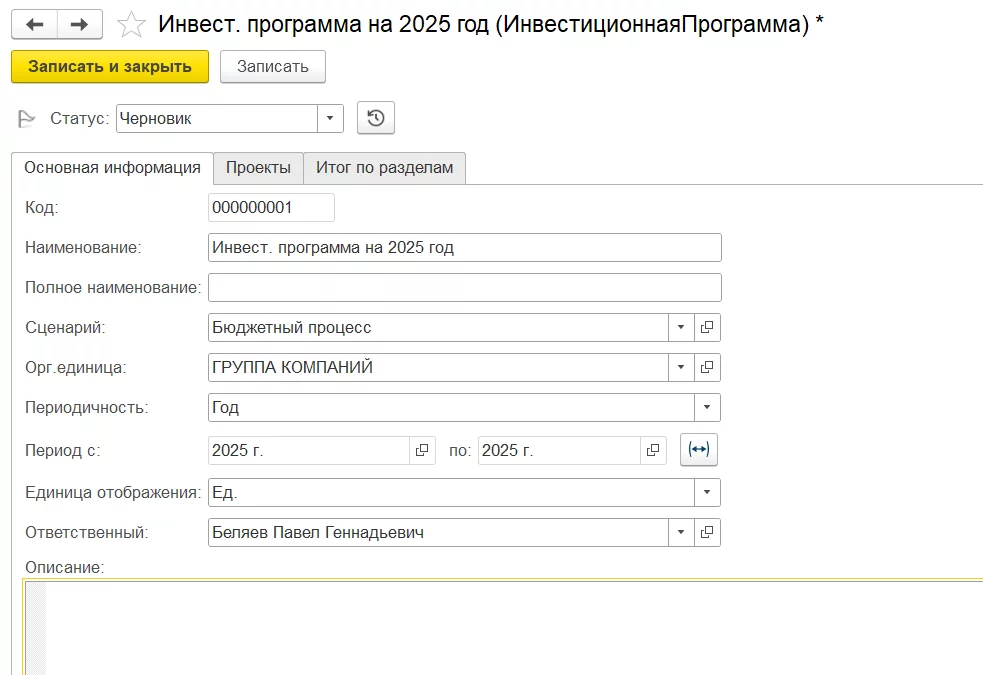Viewport: 983px width, 675px height.
Task: Switch to the Проекты tab
Action: tap(258, 168)
